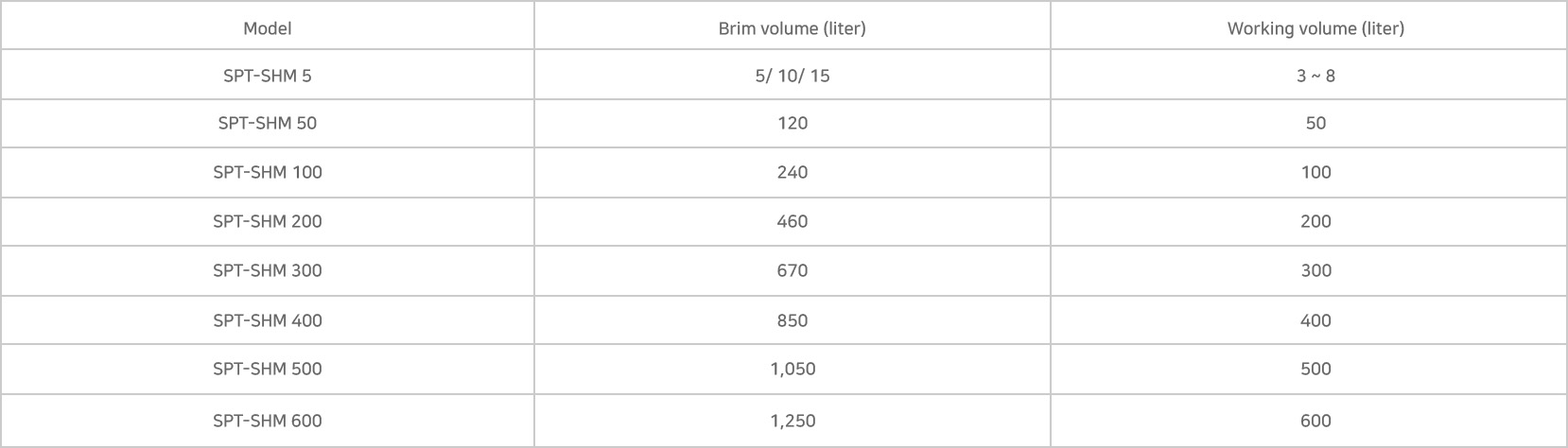Select the SPT-SHM 200 model cell
1568x448 pixels.
point(268,221)
